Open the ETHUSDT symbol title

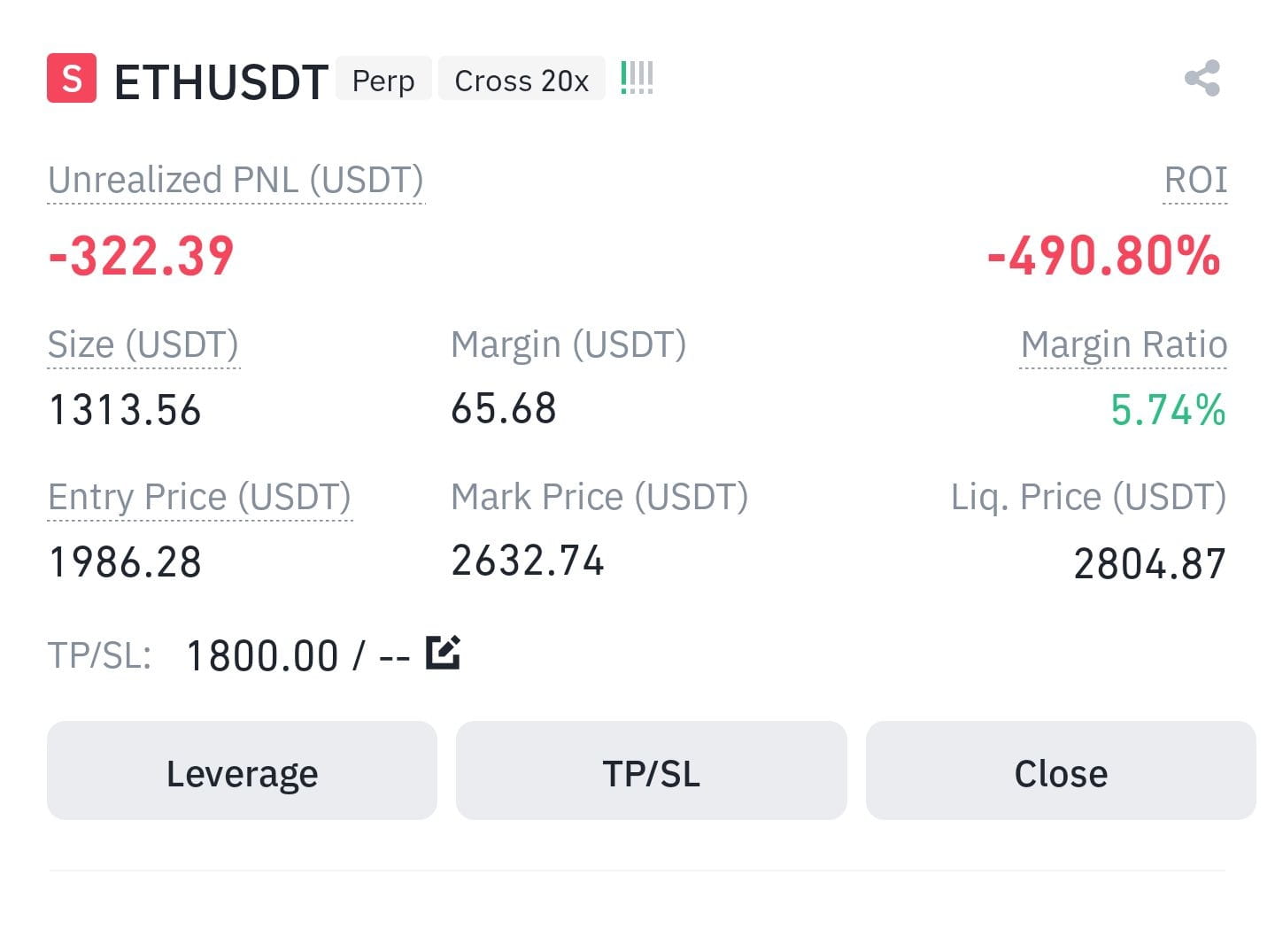click(221, 81)
